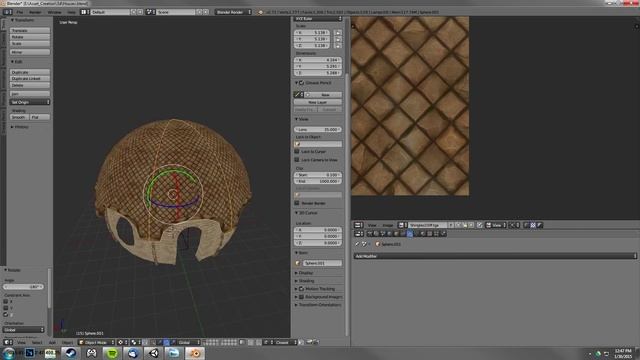Click the Grease Pencil draw brush icon
Image resolution: width=640 pixels, height=360 pixels.
[x=298, y=95]
